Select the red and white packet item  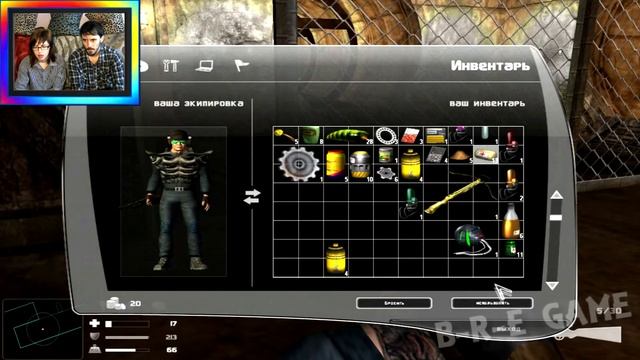coord(411,136)
